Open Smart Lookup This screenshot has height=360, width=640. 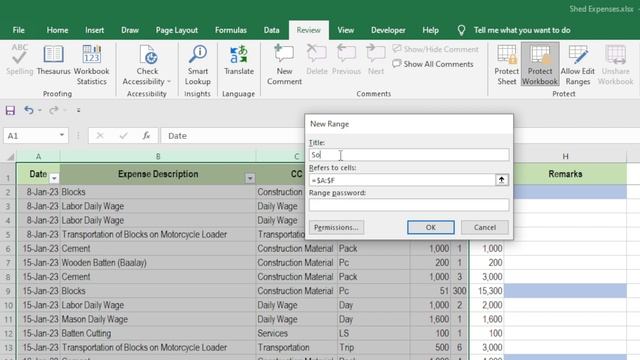198,64
